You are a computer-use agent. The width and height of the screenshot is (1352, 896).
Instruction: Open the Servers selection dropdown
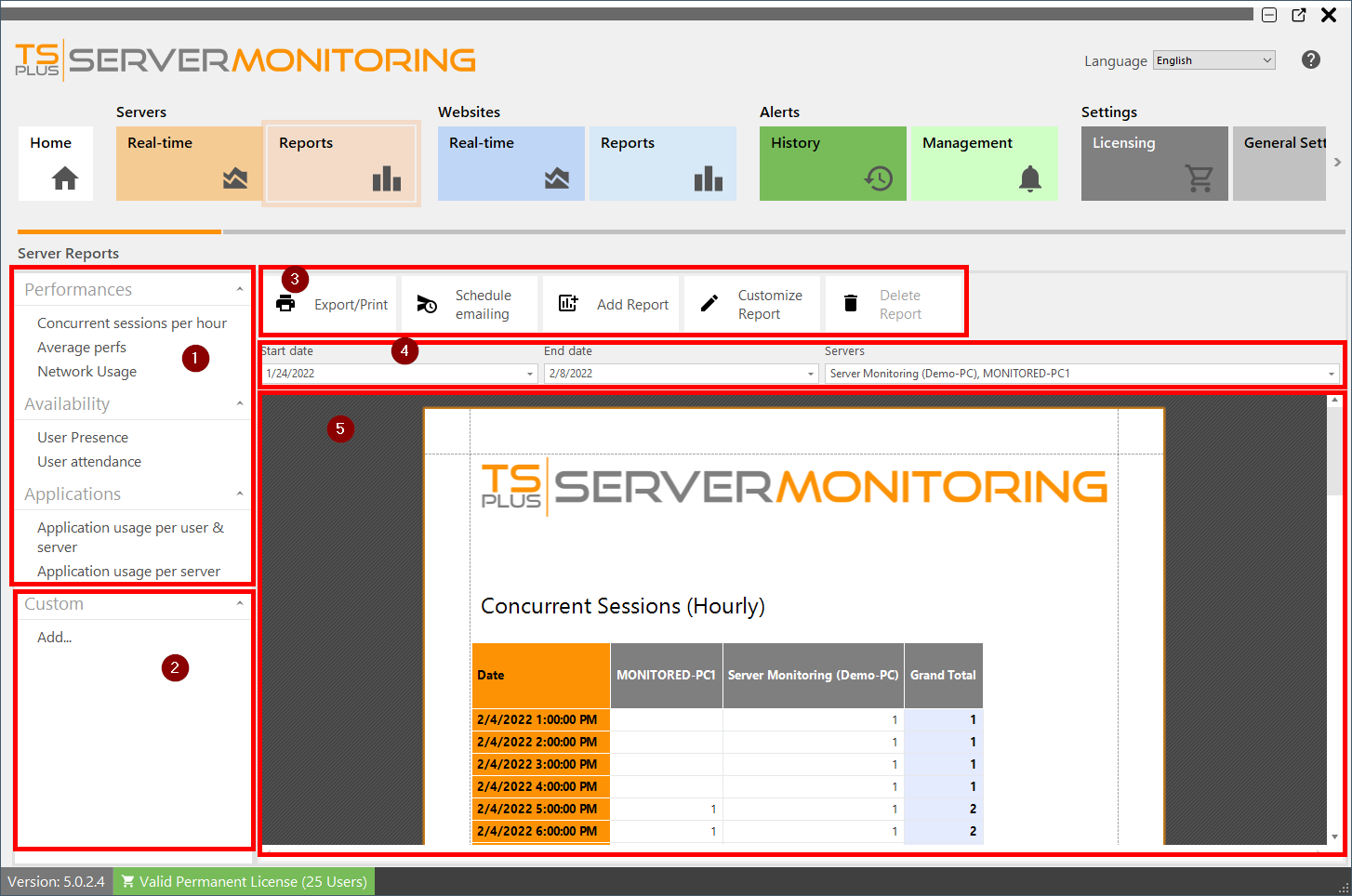[1330, 374]
